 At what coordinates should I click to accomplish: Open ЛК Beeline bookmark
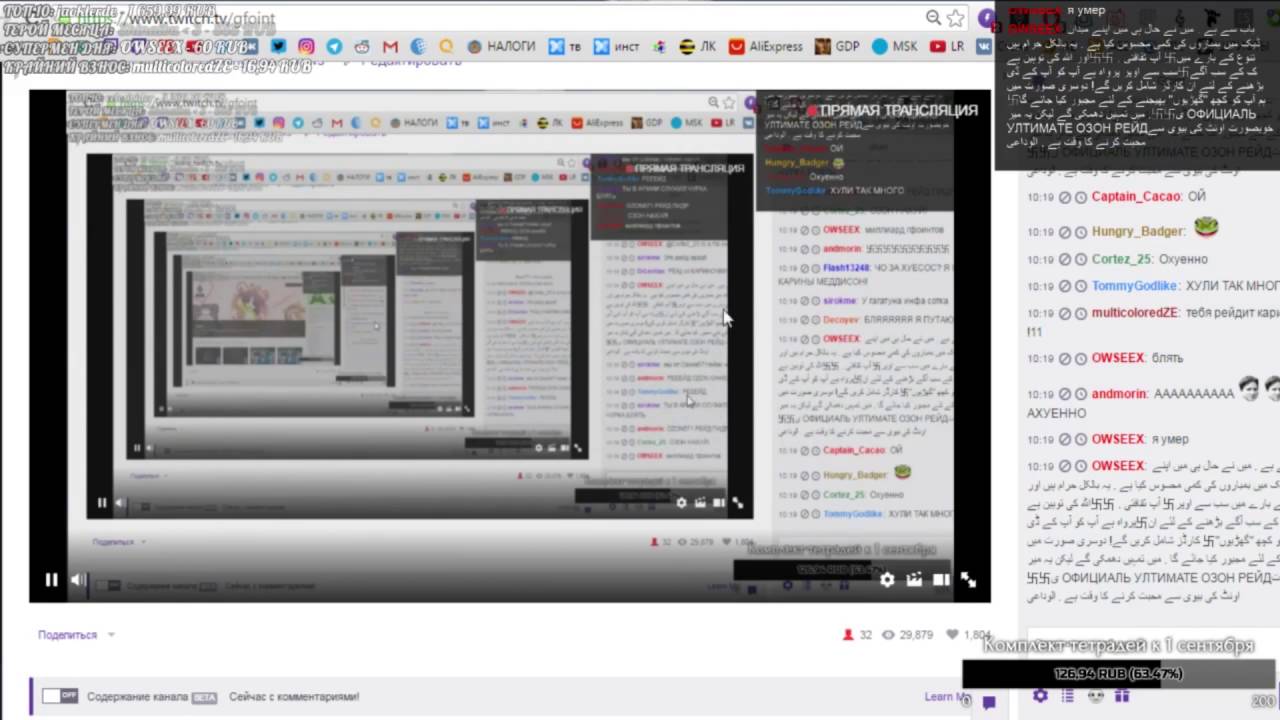pyautogui.click(x=698, y=46)
